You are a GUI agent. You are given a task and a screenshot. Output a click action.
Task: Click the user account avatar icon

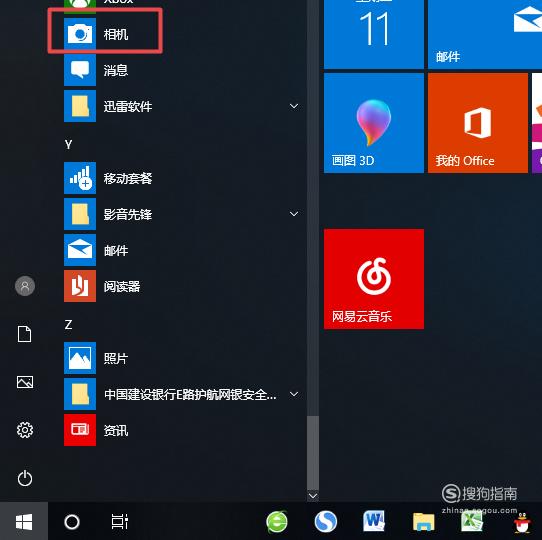[x=25, y=286]
